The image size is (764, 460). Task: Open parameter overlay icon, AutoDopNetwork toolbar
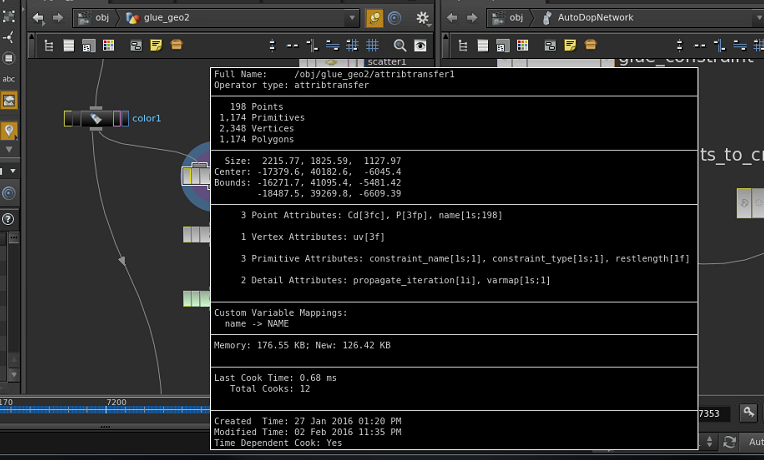(x=503, y=46)
